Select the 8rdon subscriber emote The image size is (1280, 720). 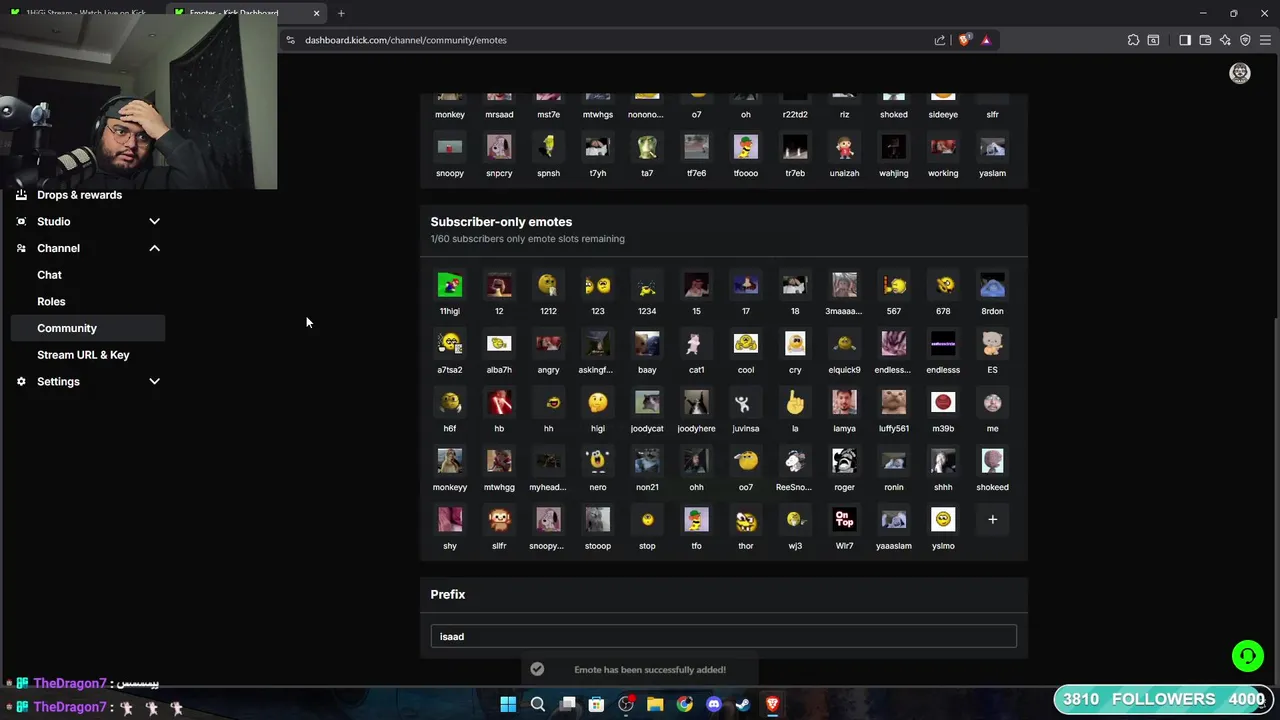992,286
